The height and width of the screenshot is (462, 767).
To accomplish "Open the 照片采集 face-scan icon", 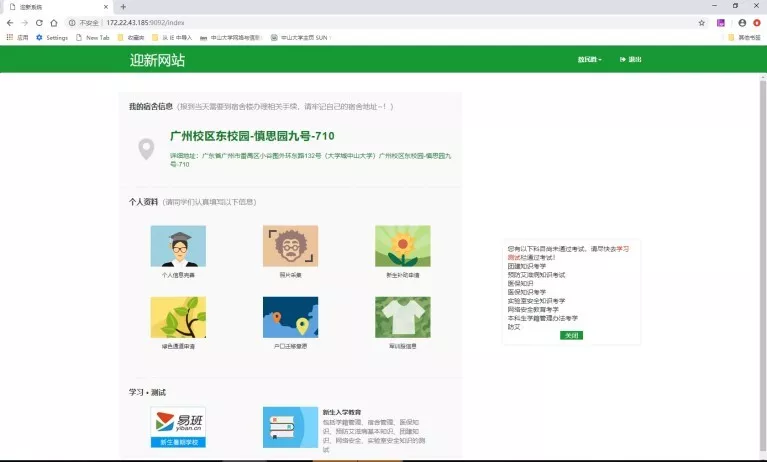I will point(290,246).
